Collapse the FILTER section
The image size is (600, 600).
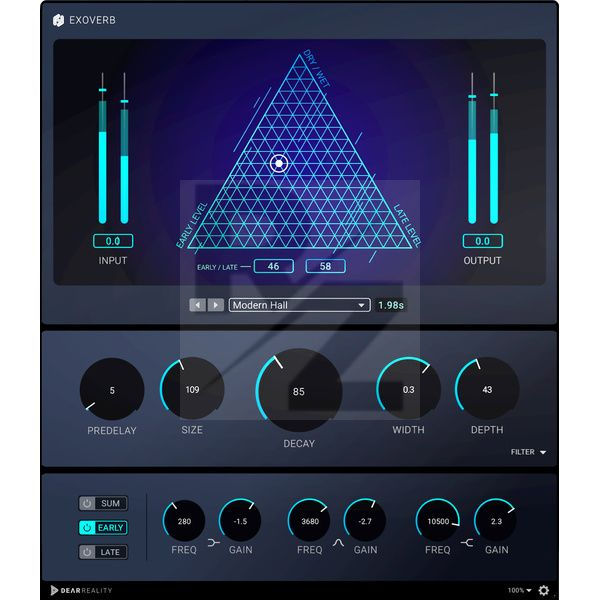528,452
